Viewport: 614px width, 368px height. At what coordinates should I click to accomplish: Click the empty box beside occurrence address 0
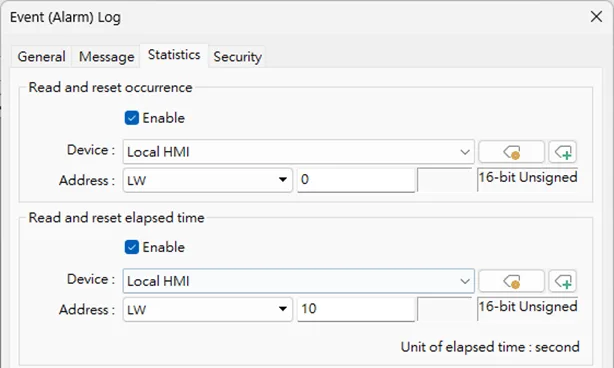tap(445, 180)
